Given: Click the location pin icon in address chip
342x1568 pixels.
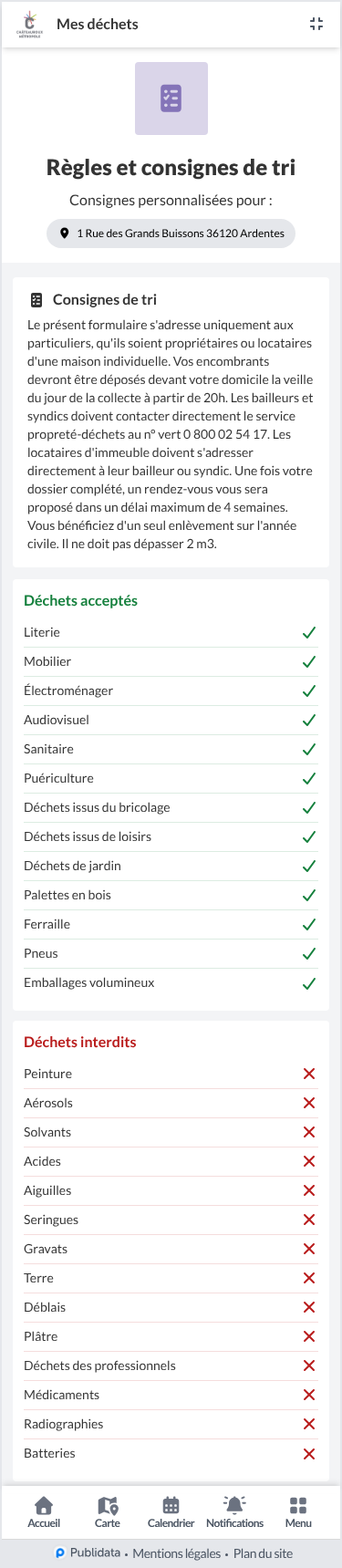Looking at the screenshot, I should pyautogui.click(x=64, y=234).
